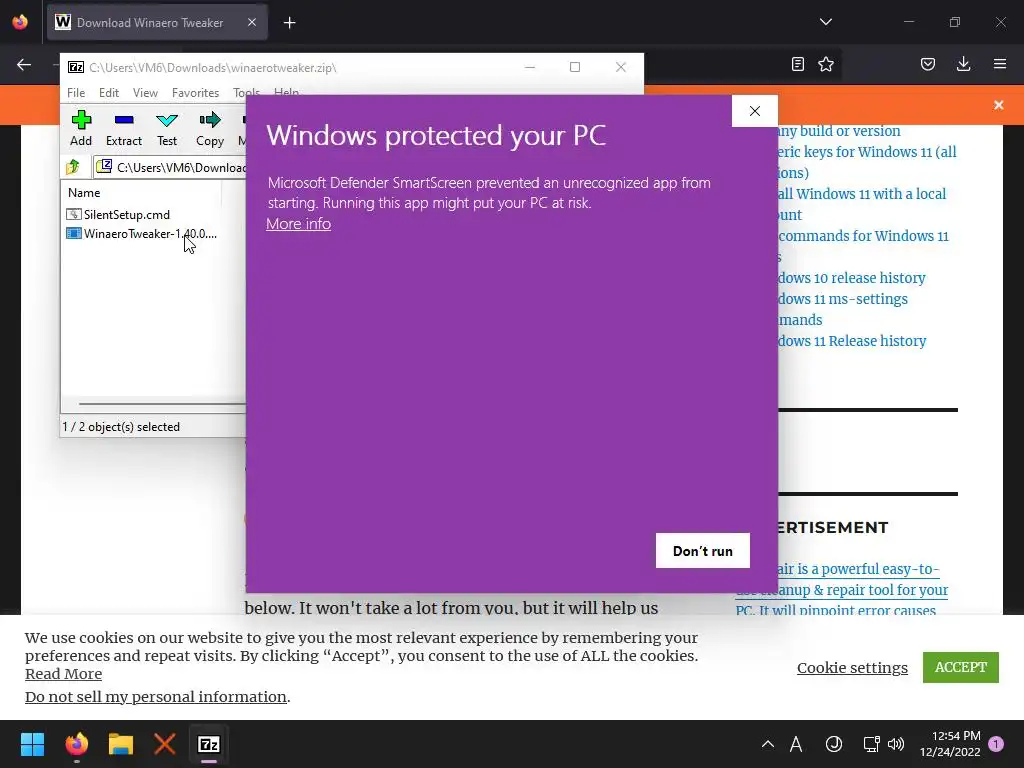Click 7-Zip taskbar icon

(x=209, y=744)
